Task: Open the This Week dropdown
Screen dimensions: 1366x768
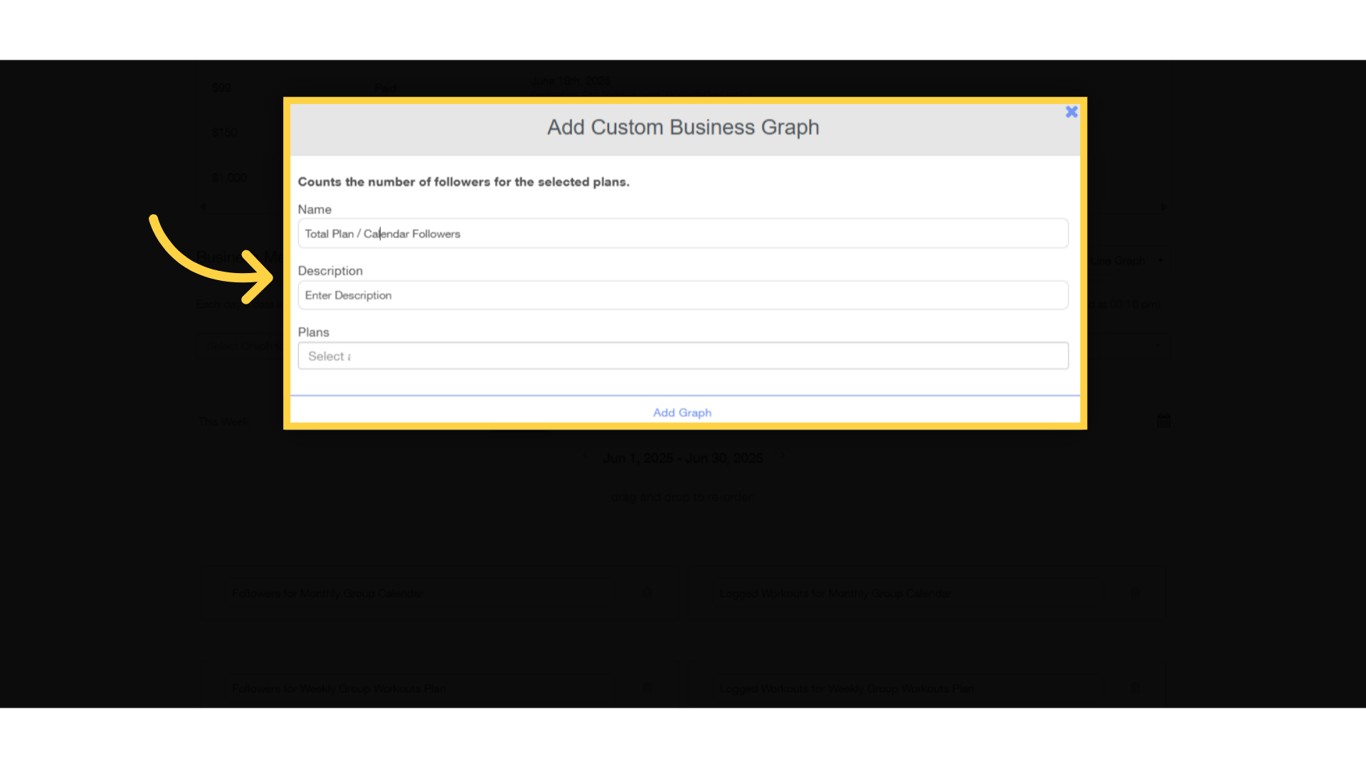Action: click(x=224, y=421)
